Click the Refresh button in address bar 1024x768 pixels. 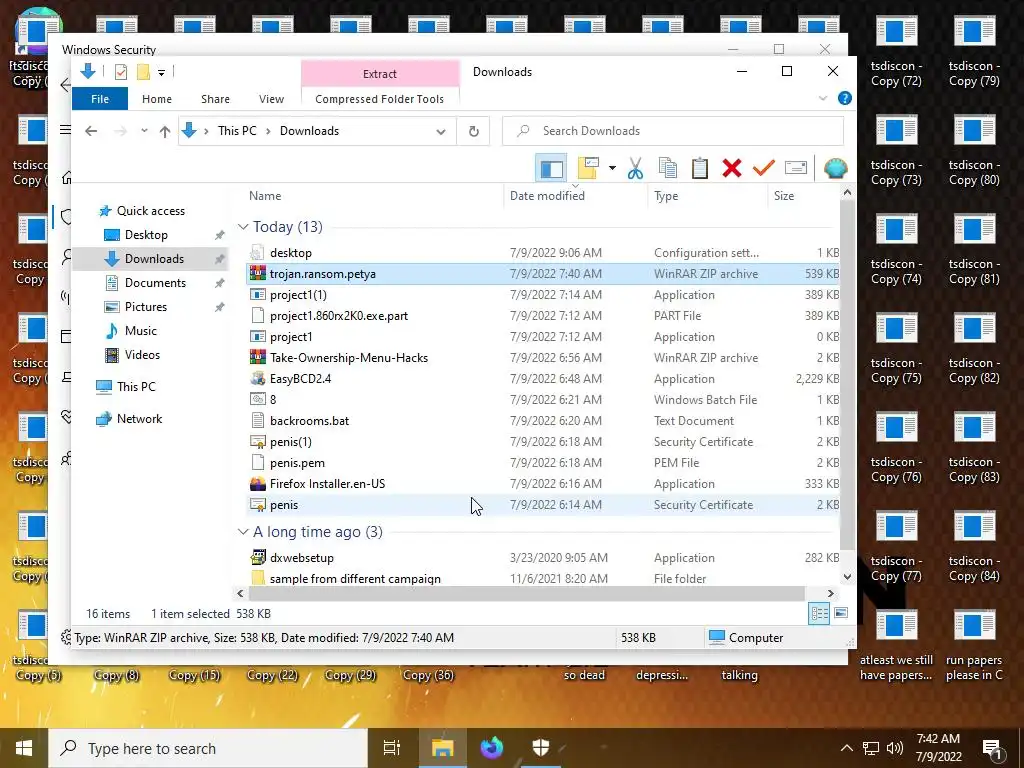point(473,131)
